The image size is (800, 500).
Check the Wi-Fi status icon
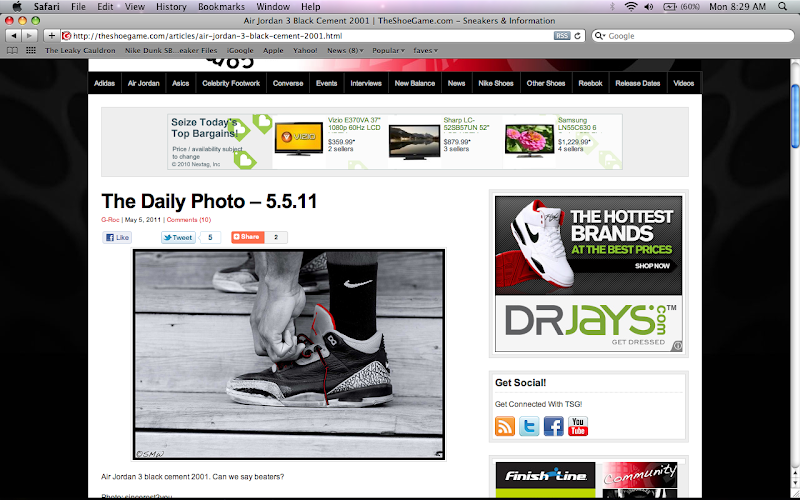(x=631, y=7)
